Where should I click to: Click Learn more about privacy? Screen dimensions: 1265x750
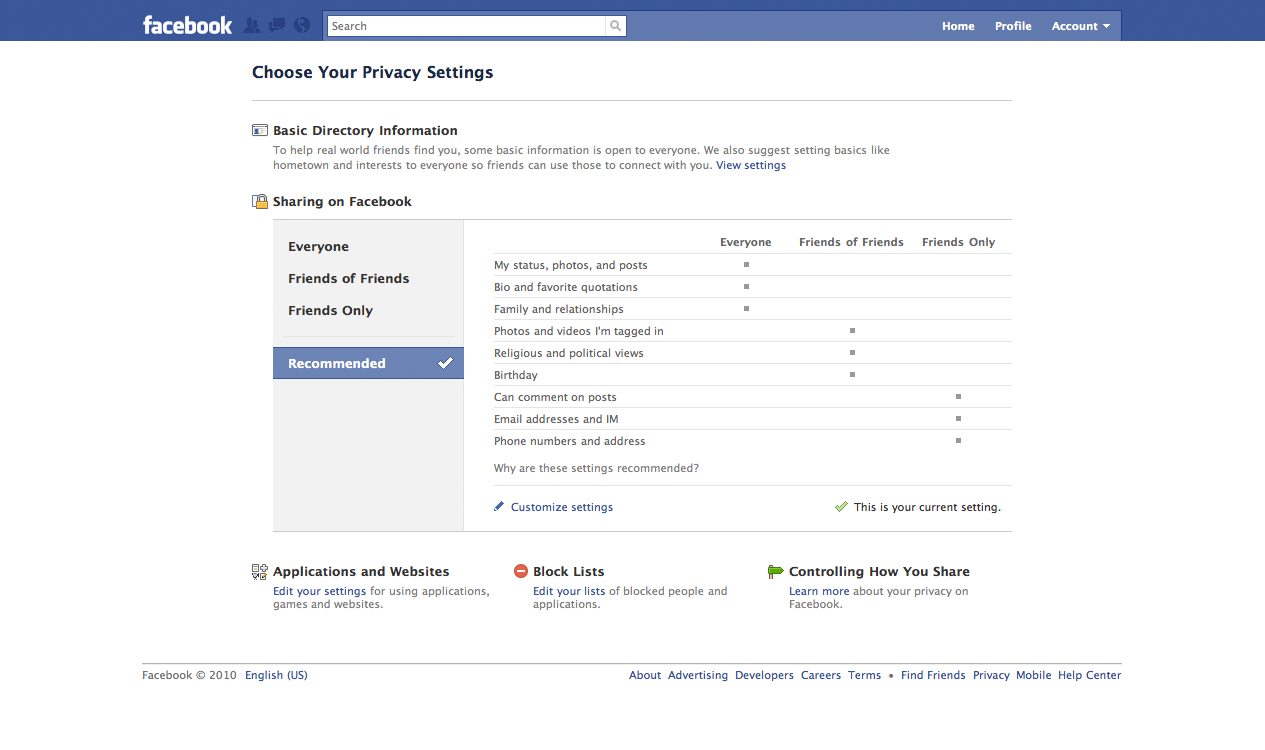pyautogui.click(x=819, y=591)
